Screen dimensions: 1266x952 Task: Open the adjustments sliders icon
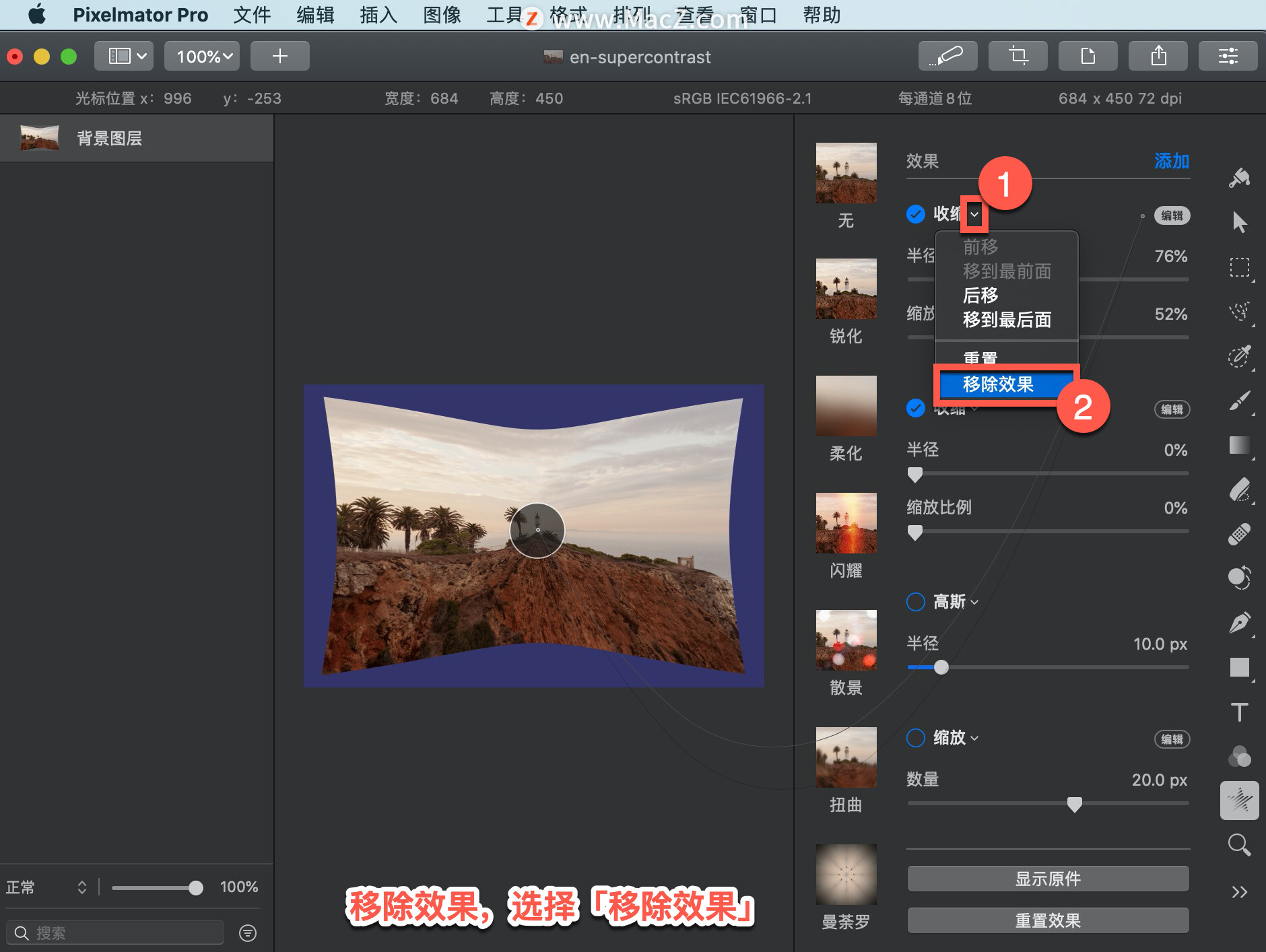pyautogui.click(x=1228, y=56)
